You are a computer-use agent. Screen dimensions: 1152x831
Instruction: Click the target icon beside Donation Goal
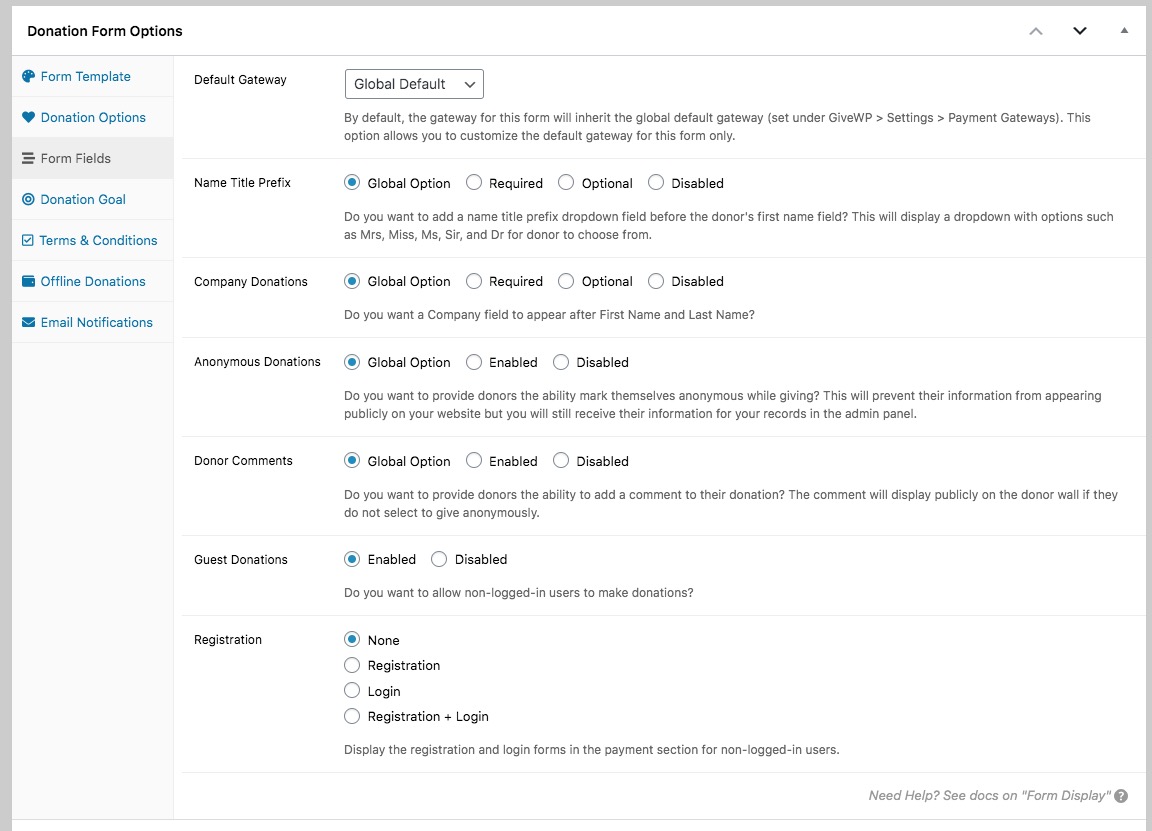(x=28, y=199)
